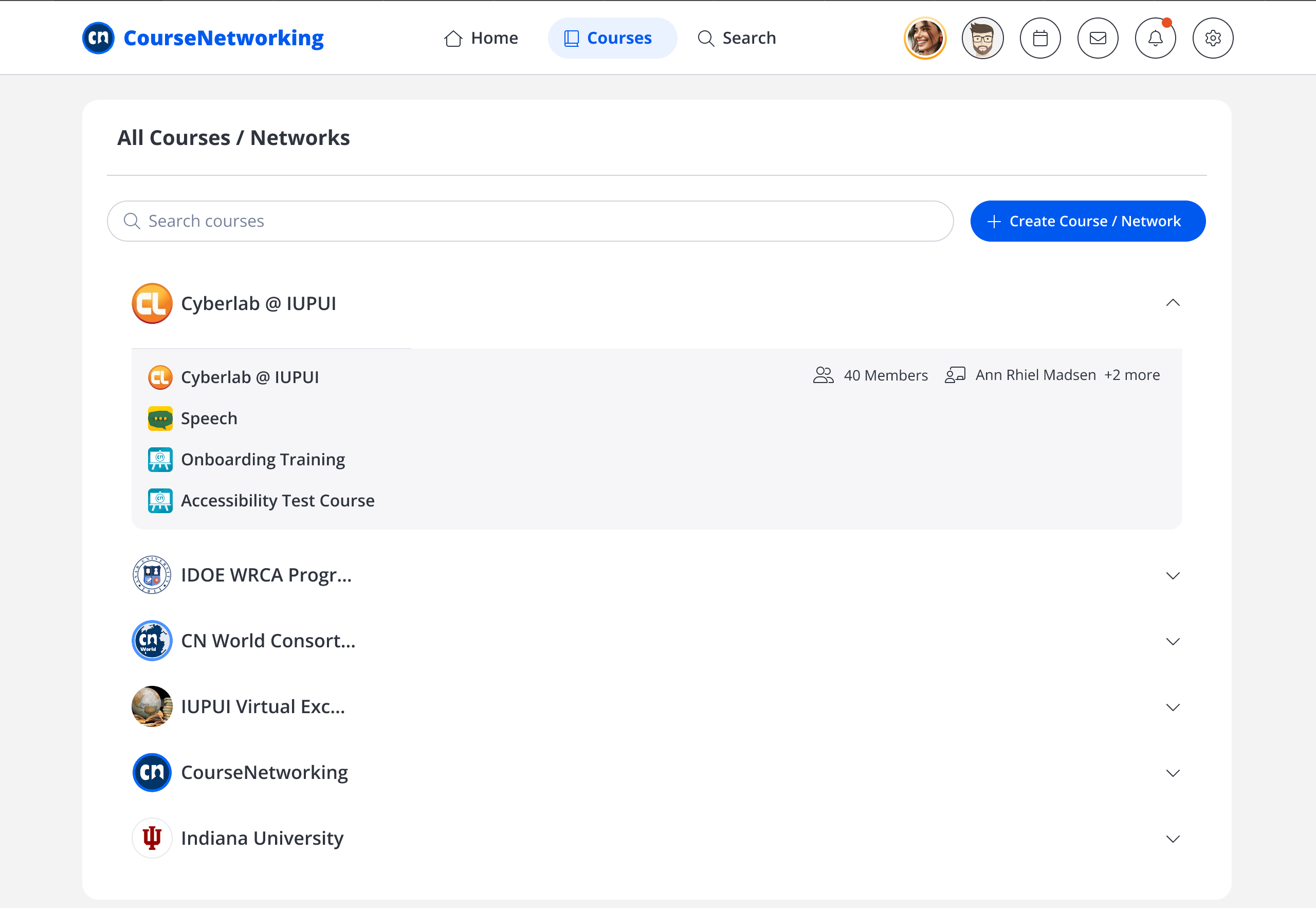Screen dimensions: 1316x908
Task: Open the calendar icon in header
Action: [1040, 38]
